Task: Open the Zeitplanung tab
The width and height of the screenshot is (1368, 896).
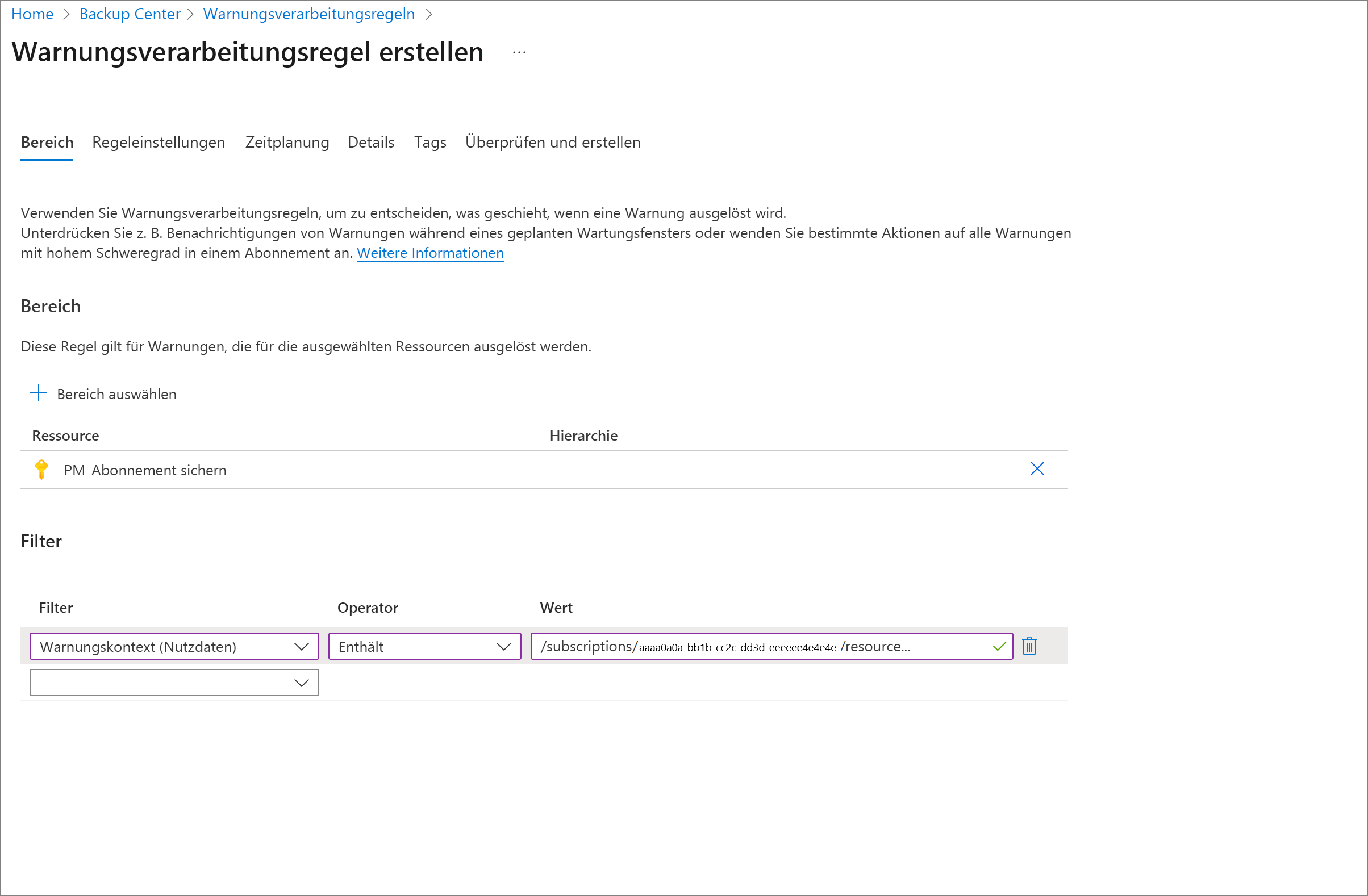Action: [x=287, y=143]
